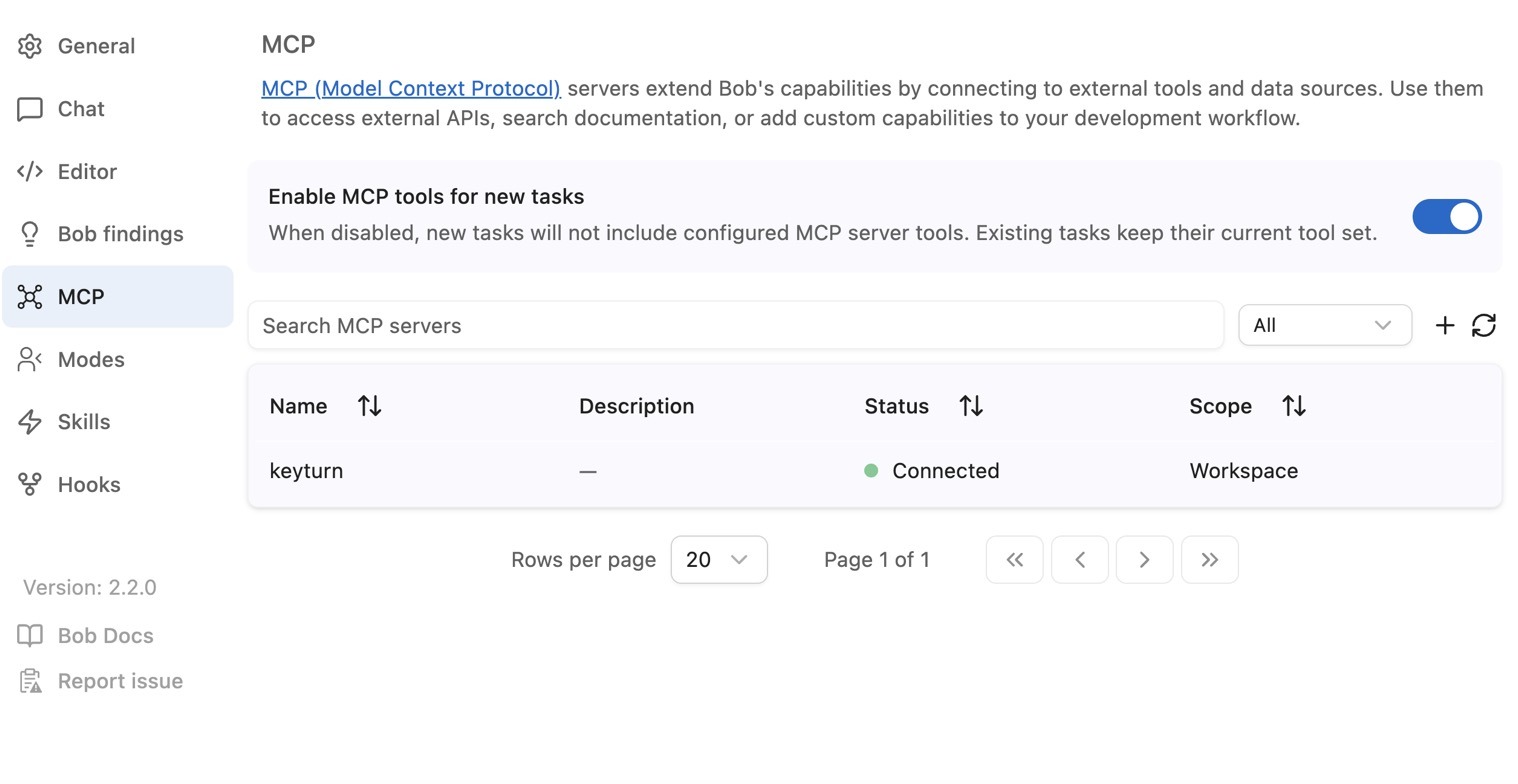Click the Modes person icon
The image size is (1518, 784).
30,359
